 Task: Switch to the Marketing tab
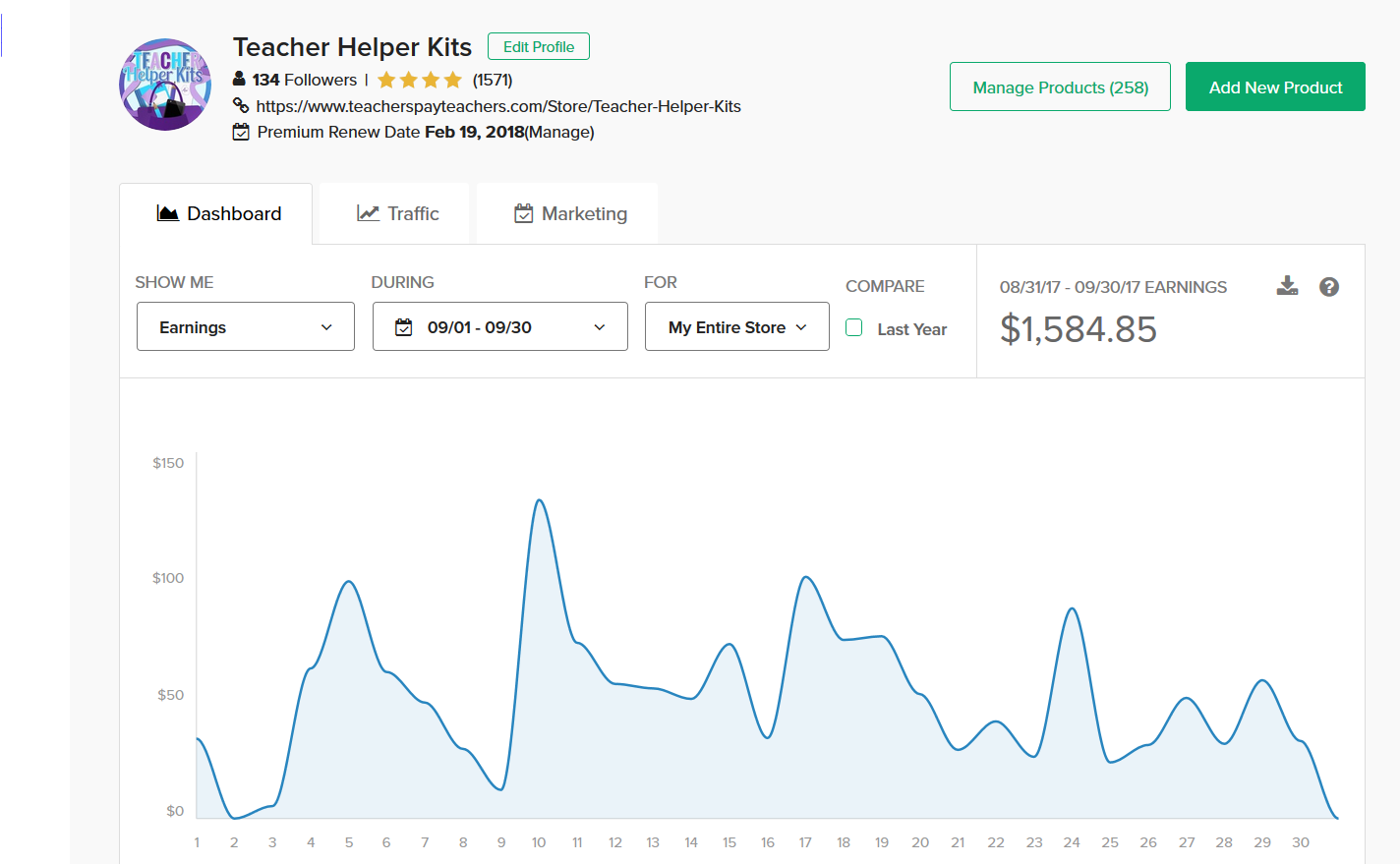tap(568, 213)
